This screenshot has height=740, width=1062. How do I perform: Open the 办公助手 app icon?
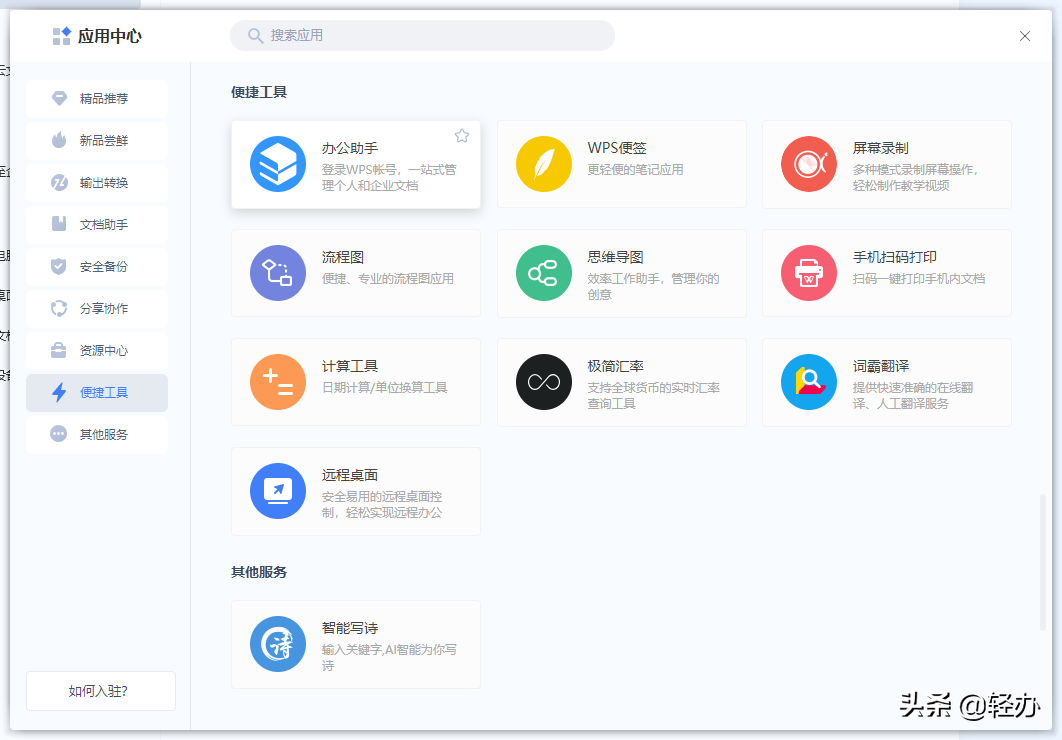tap(278, 164)
